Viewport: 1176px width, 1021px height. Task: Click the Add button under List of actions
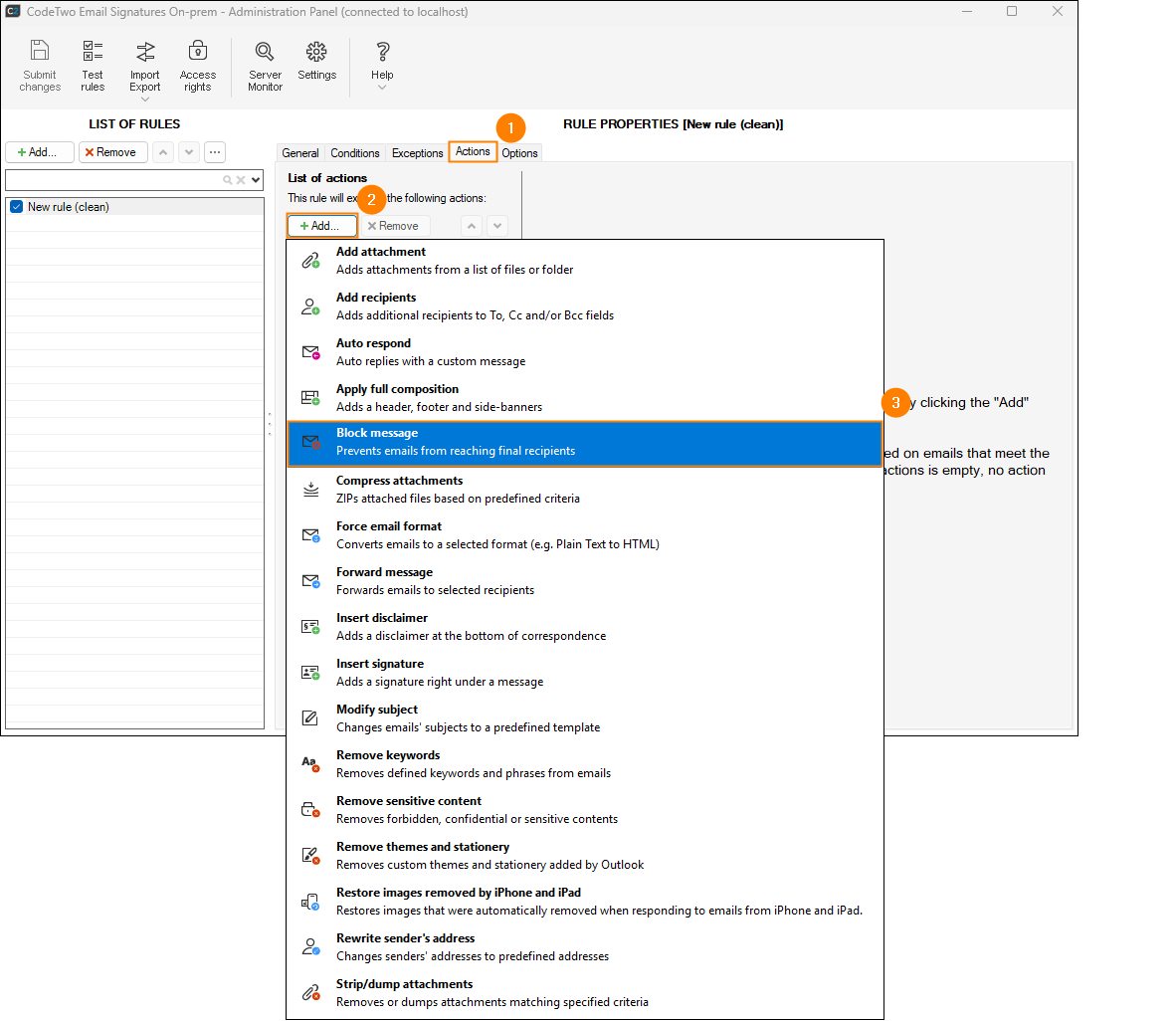pos(321,225)
